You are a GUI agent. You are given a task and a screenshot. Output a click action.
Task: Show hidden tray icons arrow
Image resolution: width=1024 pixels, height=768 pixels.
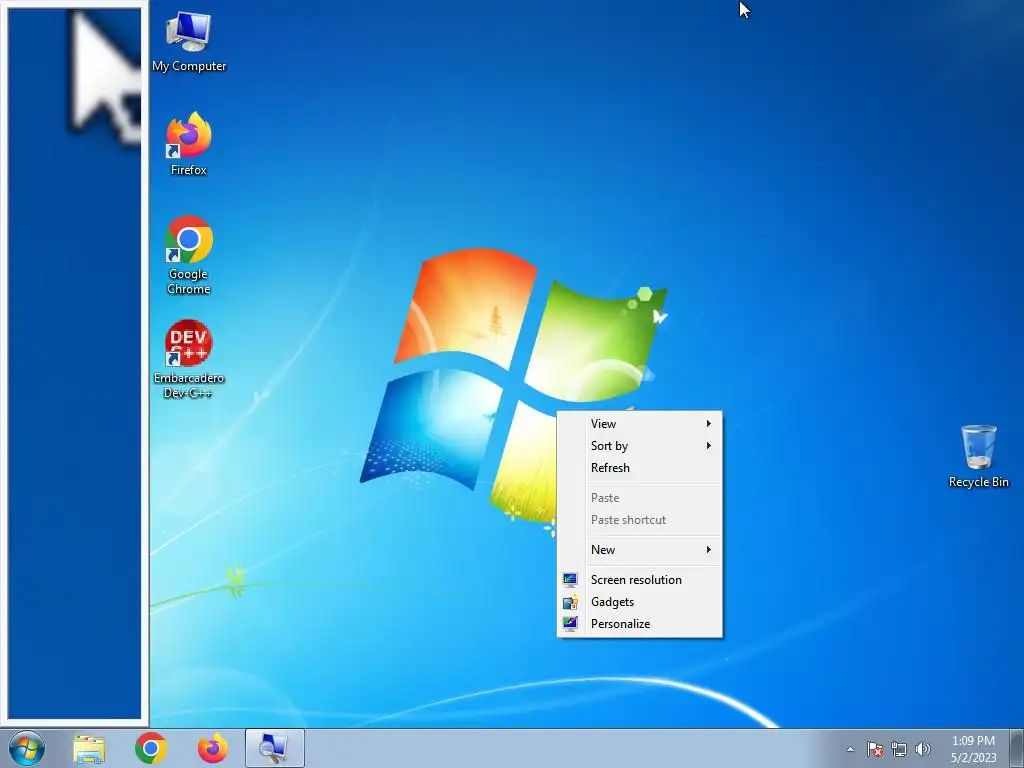click(850, 749)
